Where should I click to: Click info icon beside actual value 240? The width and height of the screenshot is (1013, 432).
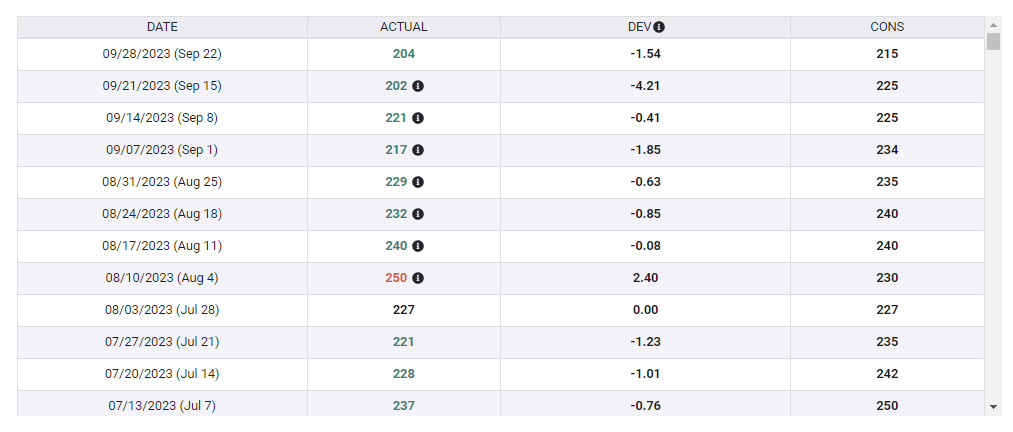(x=418, y=246)
